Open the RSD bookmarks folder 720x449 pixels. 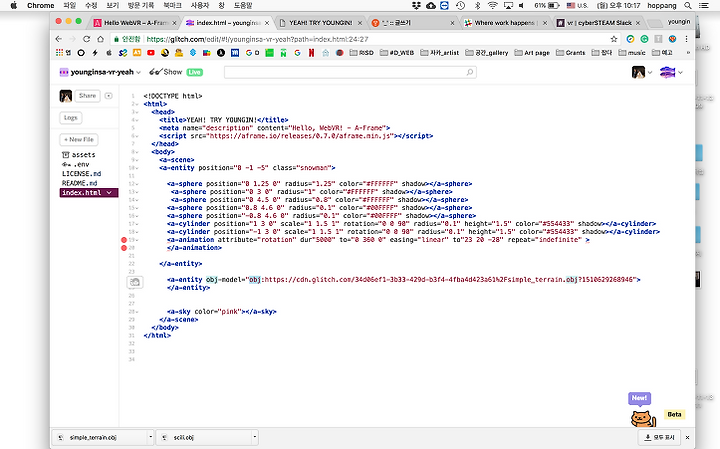click(x=361, y=53)
